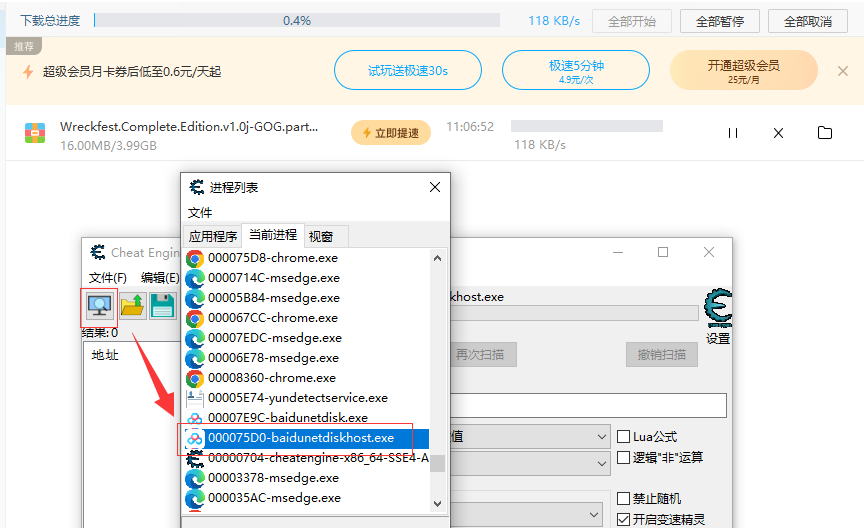Click process list scroll up arrow
This screenshot has width=864, height=528.
(438, 258)
